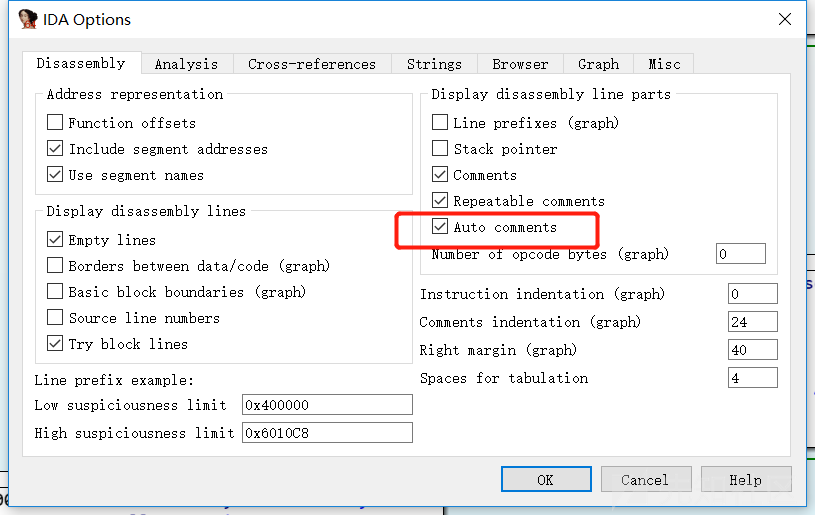Switch to the Misc tab
This screenshot has height=515, width=815.
click(x=664, y=64)
